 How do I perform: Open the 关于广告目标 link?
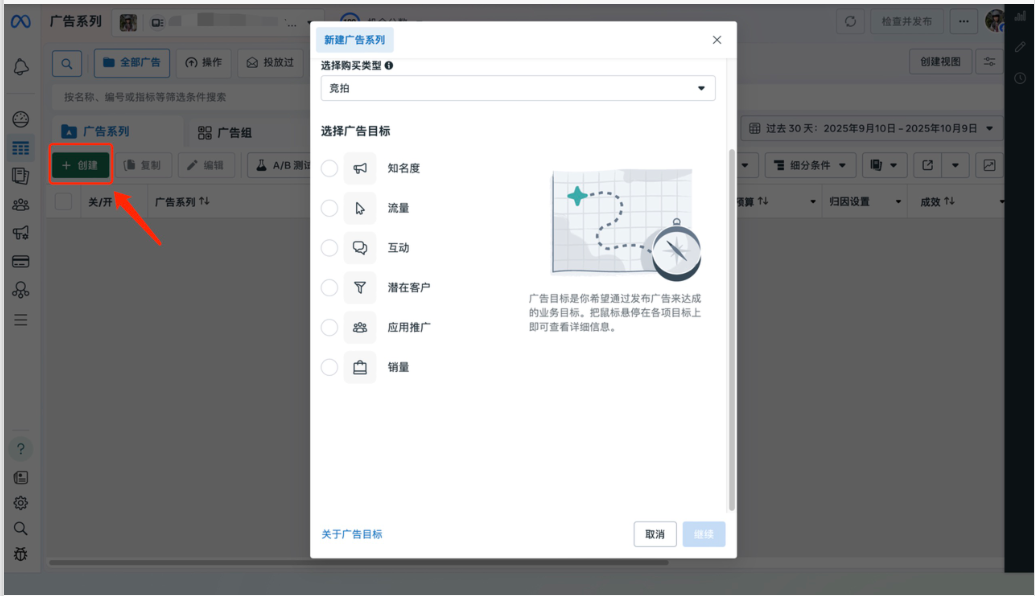(x=352, y=534)
